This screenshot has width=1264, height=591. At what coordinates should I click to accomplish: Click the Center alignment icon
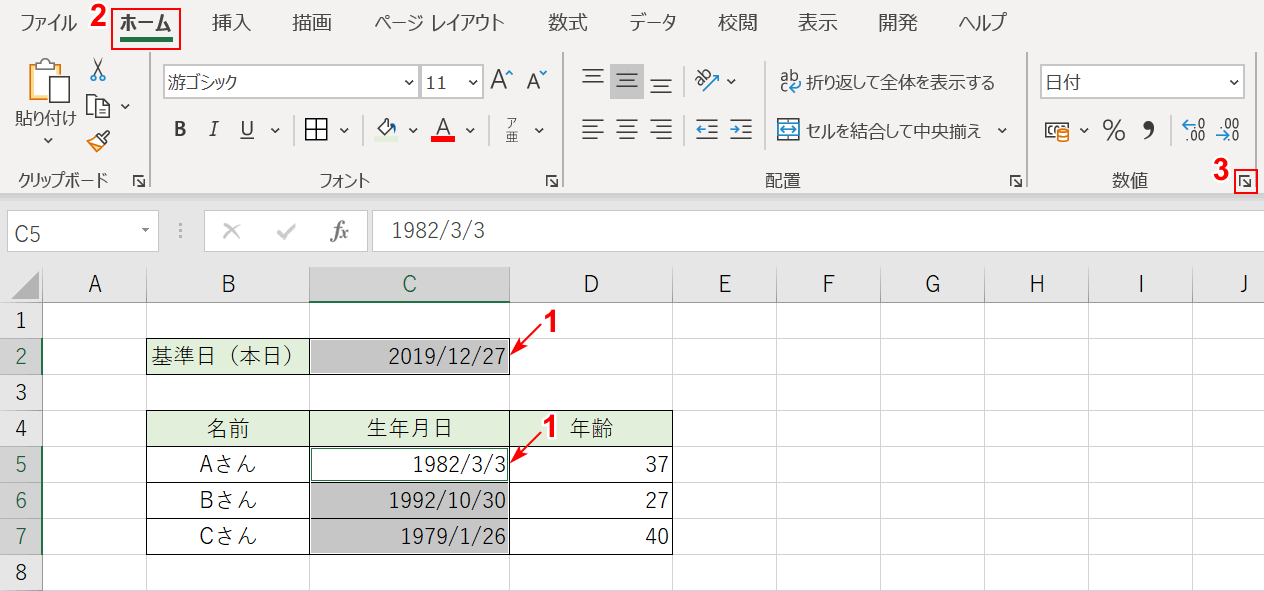[x=626, y=128]
